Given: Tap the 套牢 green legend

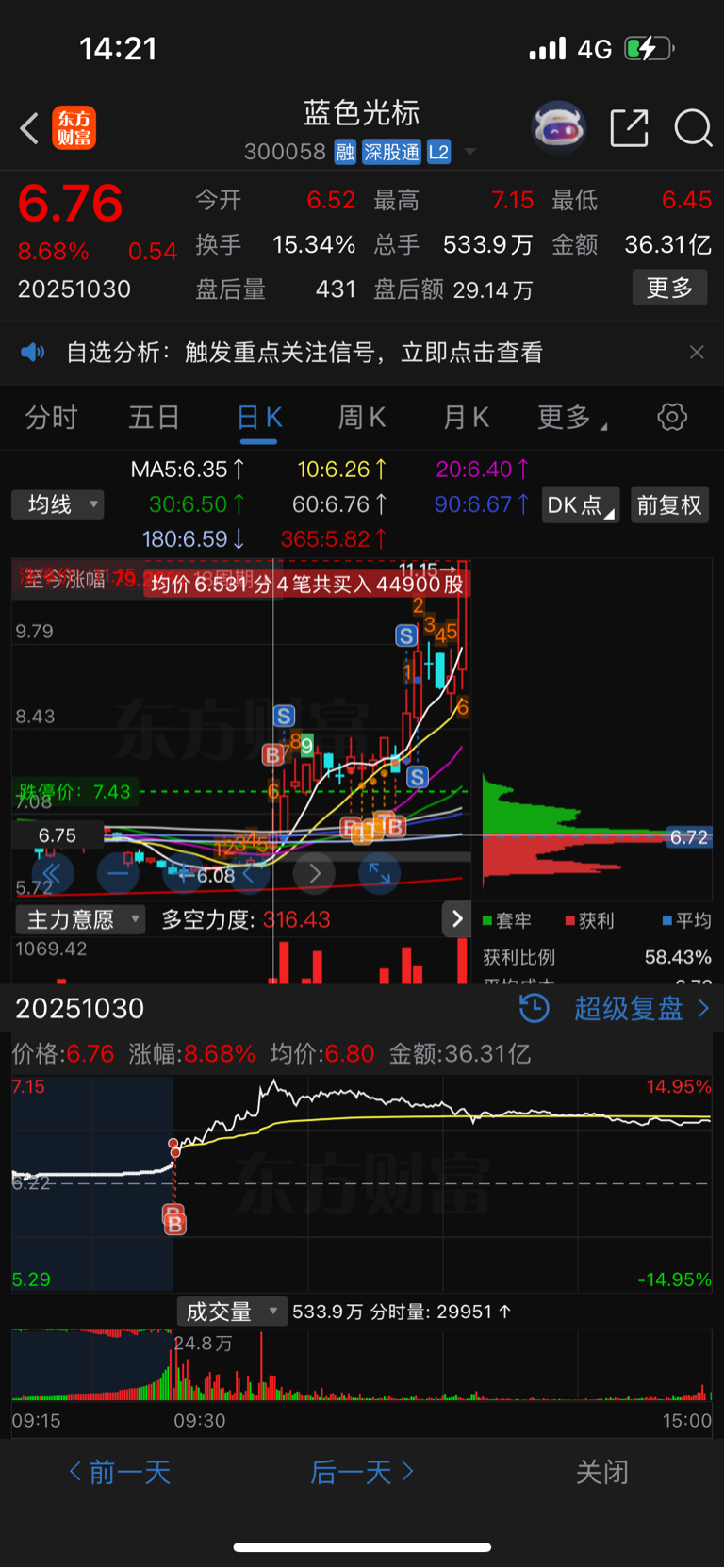Looking at the screenshot, I should coord(506,920).
